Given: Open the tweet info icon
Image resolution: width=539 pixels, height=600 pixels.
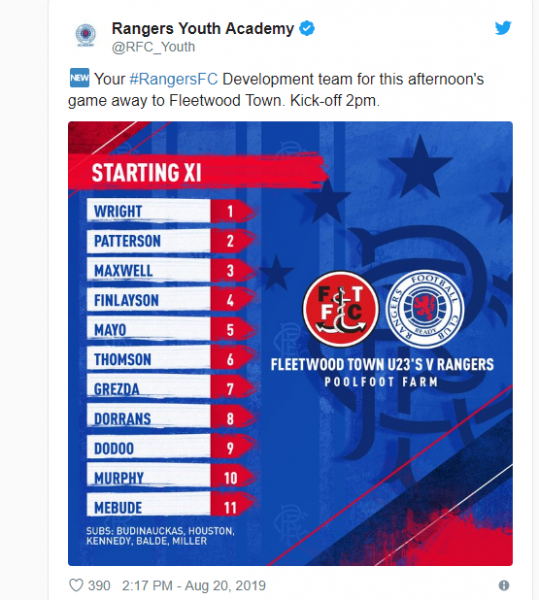Looking at the screenshot, I should 504,585.
